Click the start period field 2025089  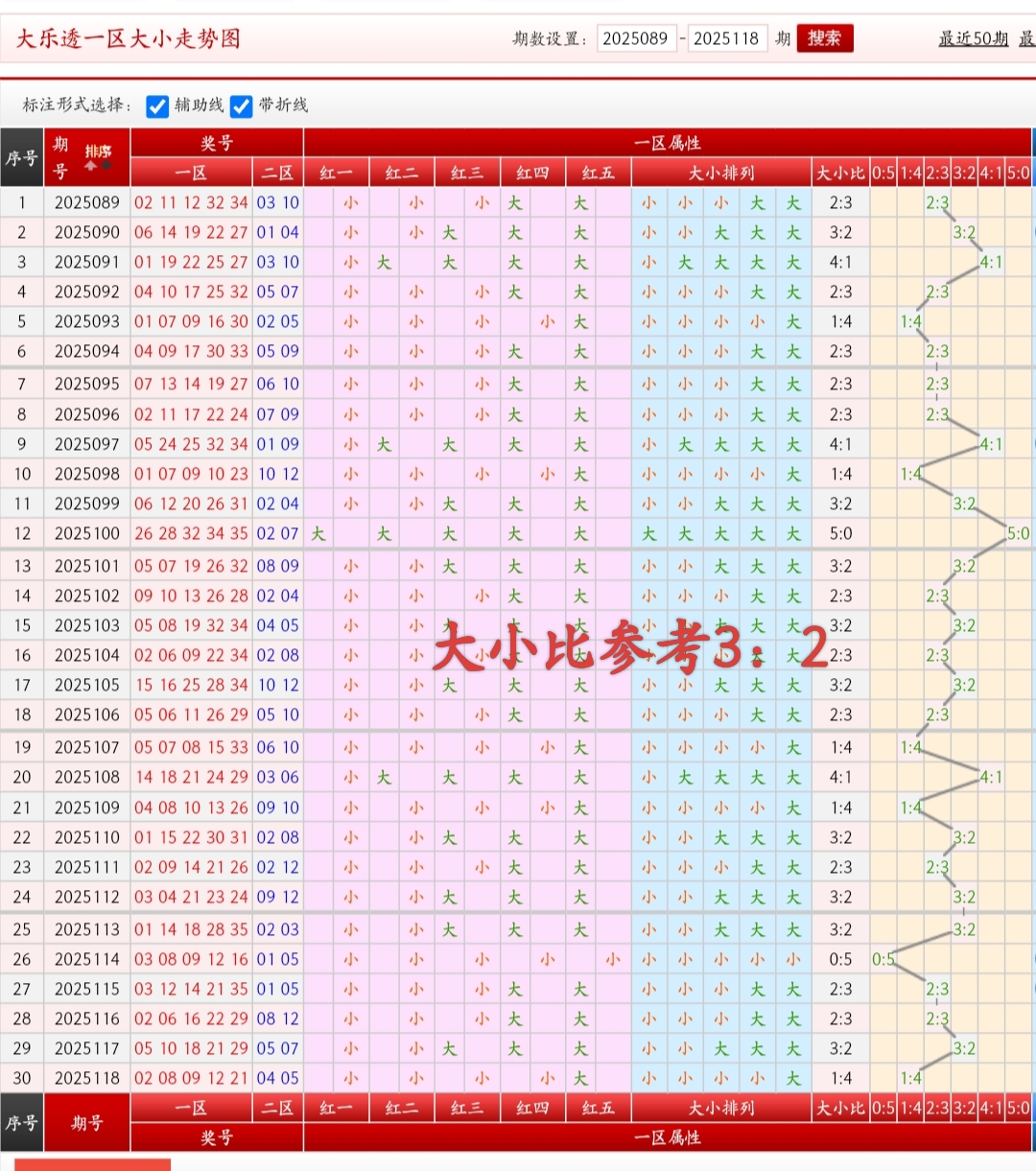pos(635,38)
